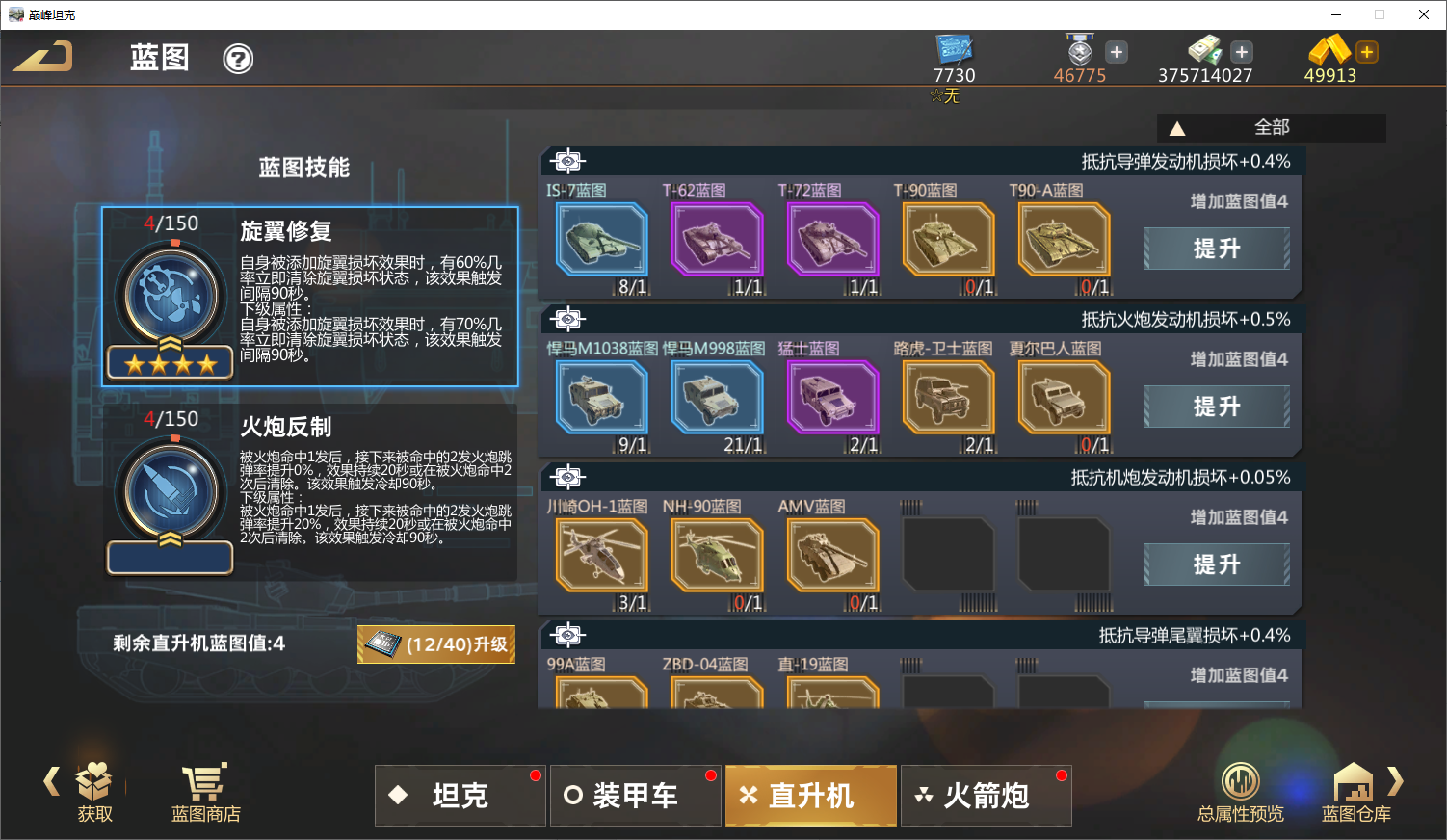This screenshot has width=1447, height=840.
Task: Toggle eye icon on 抵抗机炮发动机损坏 row
Action: pyautogui.click(x=568, y=477)
